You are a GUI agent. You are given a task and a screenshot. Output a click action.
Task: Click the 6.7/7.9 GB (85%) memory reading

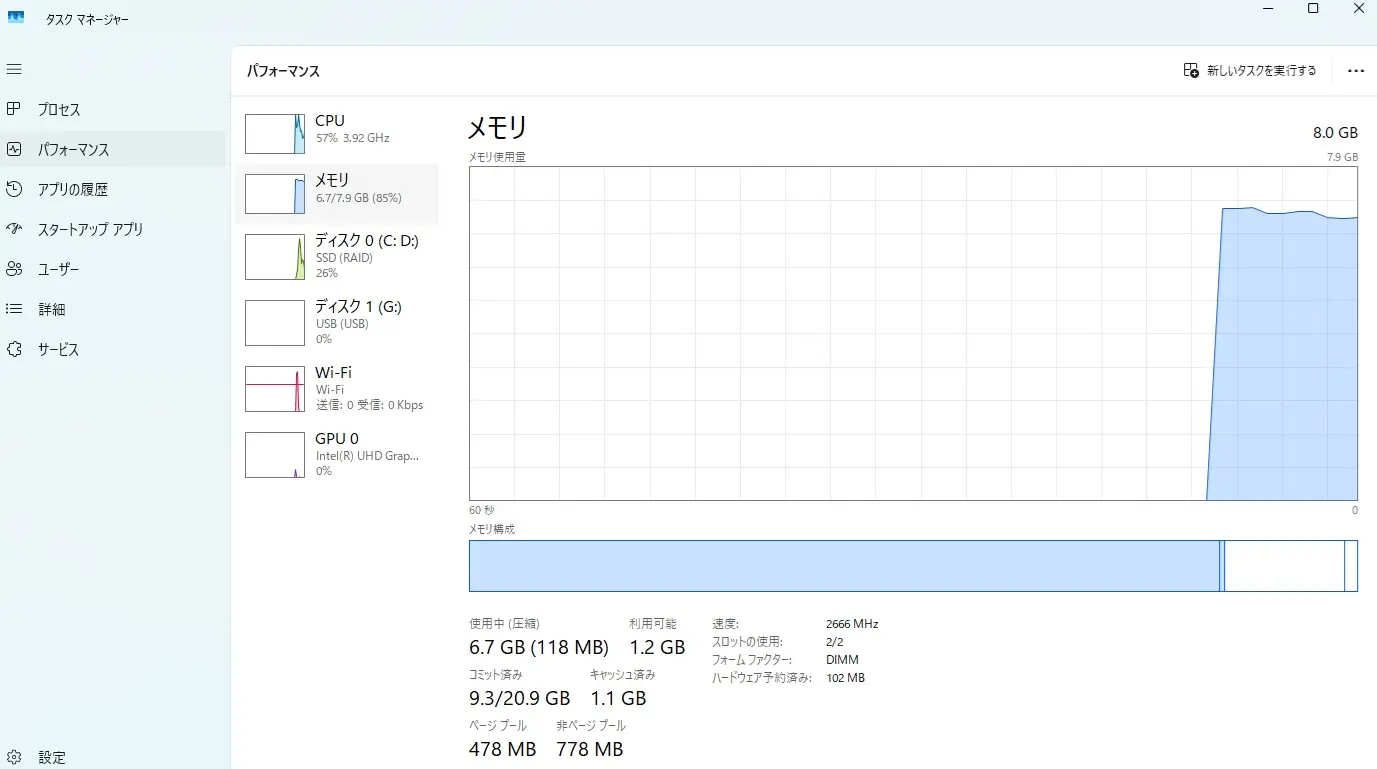tap(358, 199)
